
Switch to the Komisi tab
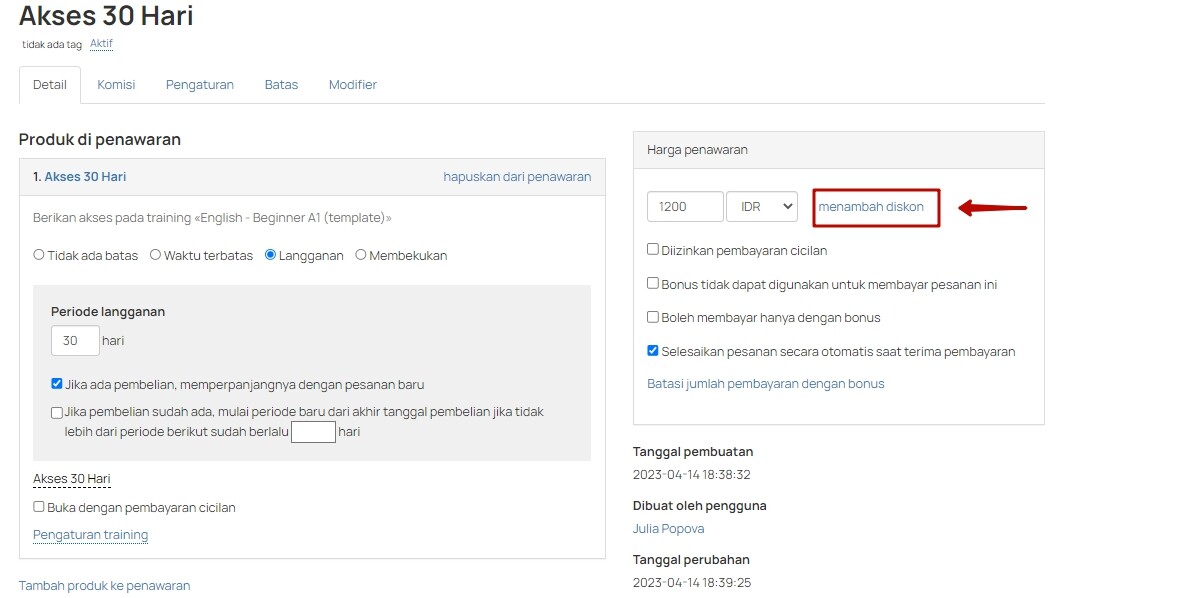(x=116, y=85)
